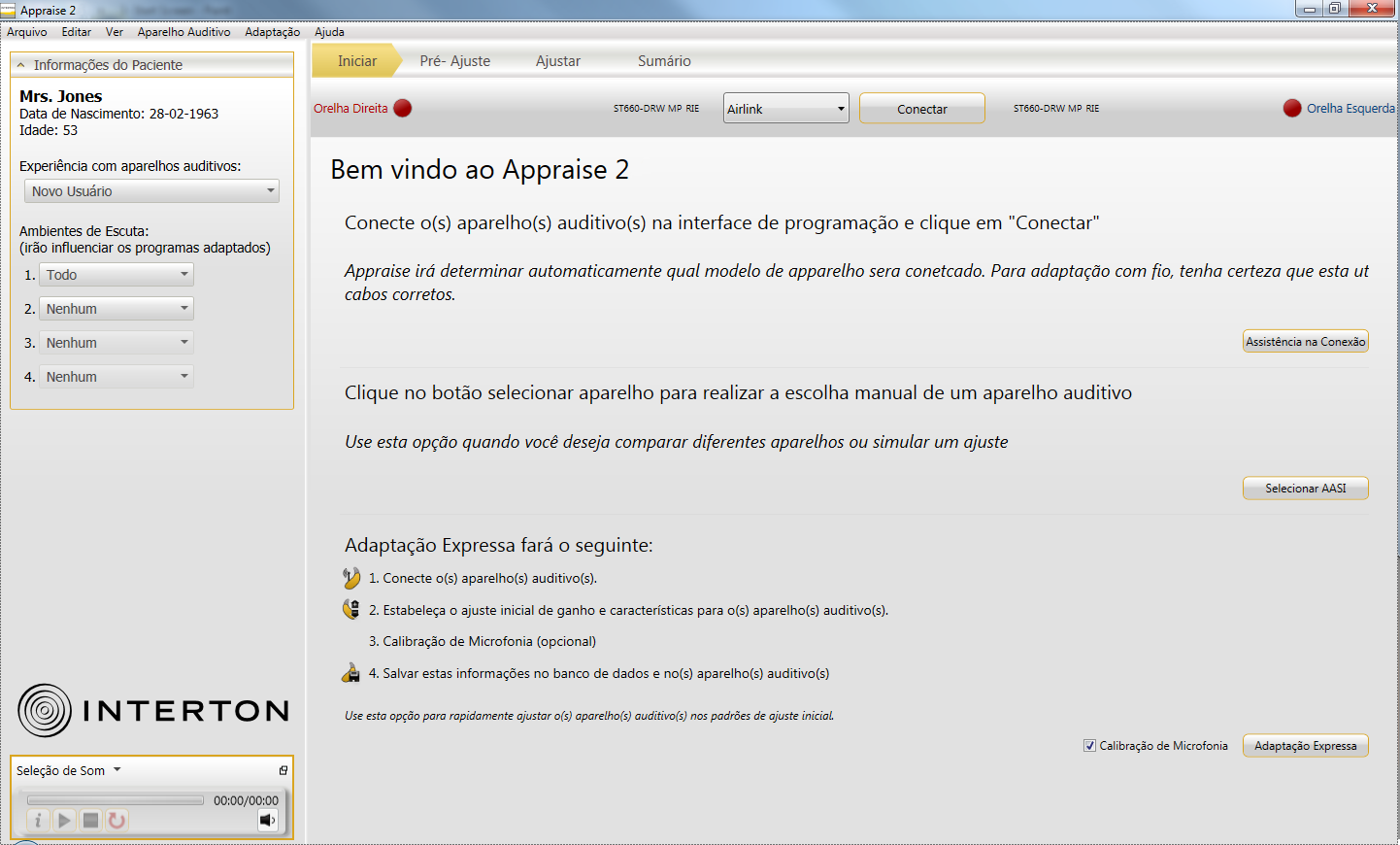This screenshot has height=845, width=1400.
Task: Click the Bem vindo ao Appraise 2 heading
Action: pyautogui.click(x=480, y=169)
